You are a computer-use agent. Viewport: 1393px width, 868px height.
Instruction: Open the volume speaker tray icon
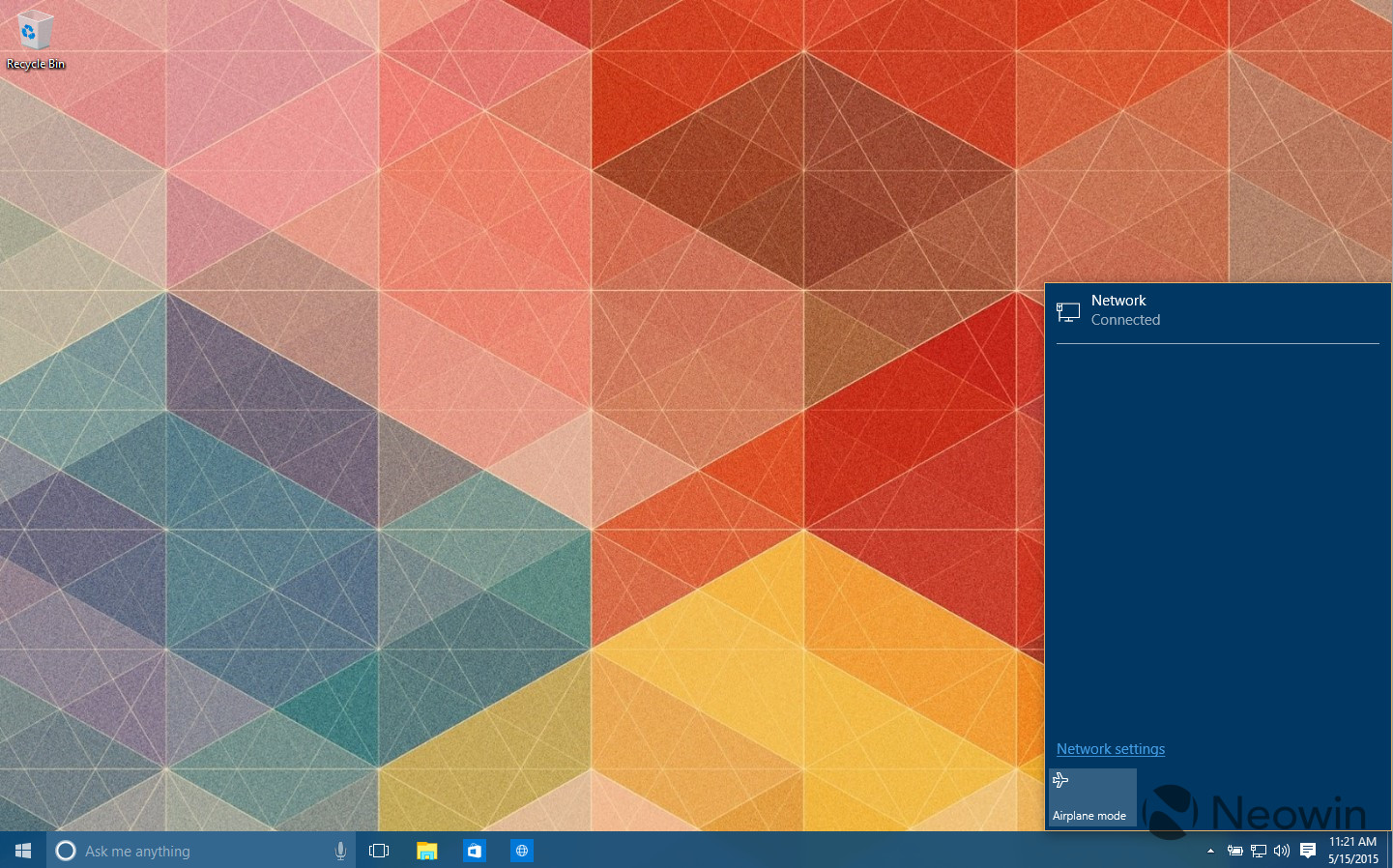1282,851
